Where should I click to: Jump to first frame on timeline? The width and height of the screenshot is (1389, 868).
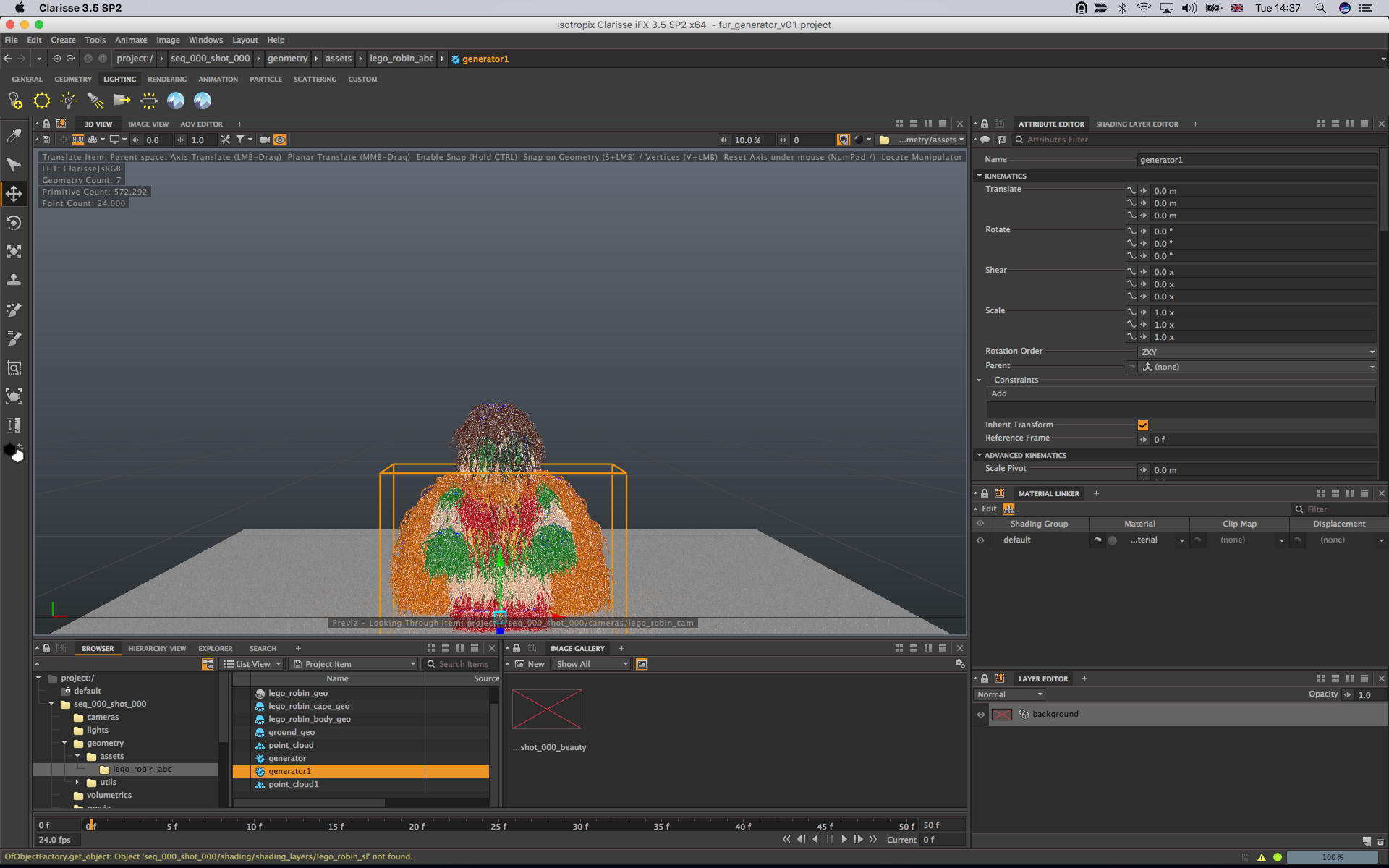[x=786, y=839]
